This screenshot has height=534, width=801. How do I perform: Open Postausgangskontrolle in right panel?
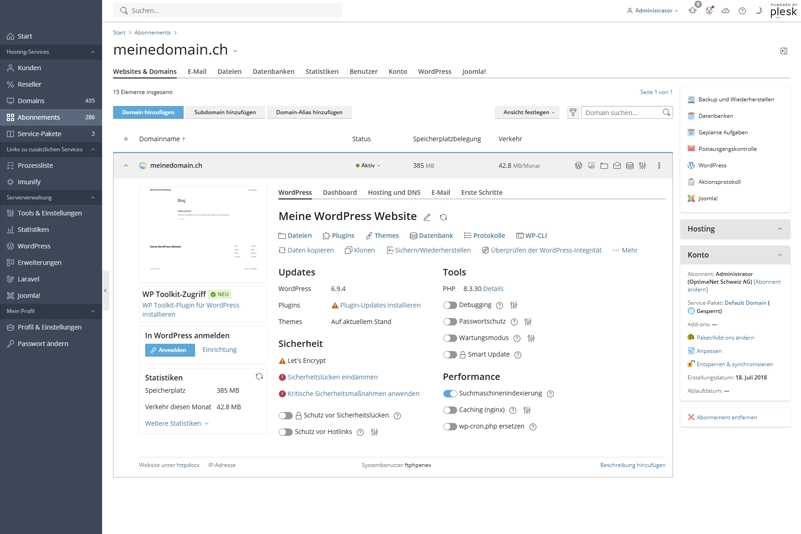click(x=727, y=149)
